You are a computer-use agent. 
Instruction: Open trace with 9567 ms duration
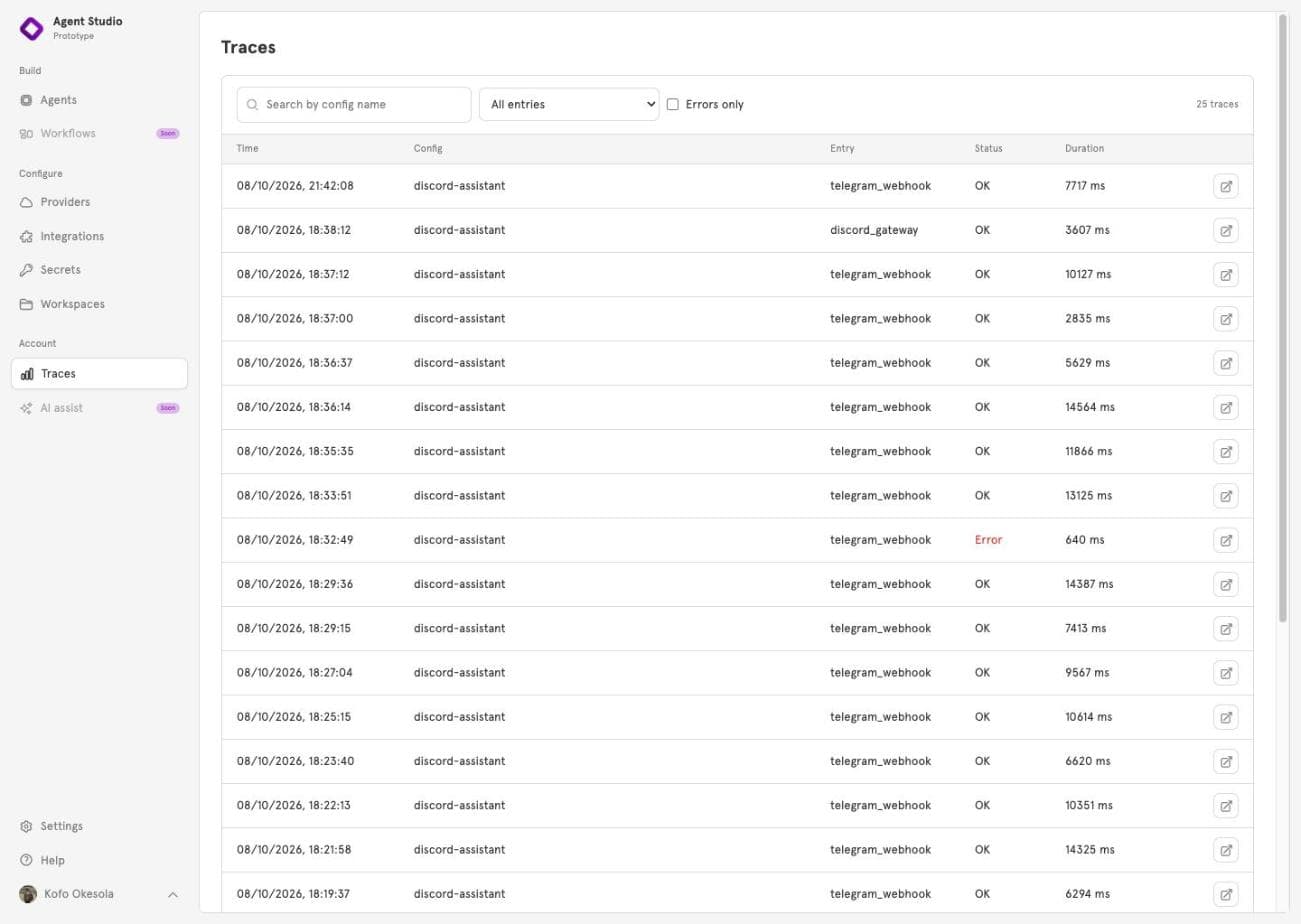click(x=1225, y=673)
